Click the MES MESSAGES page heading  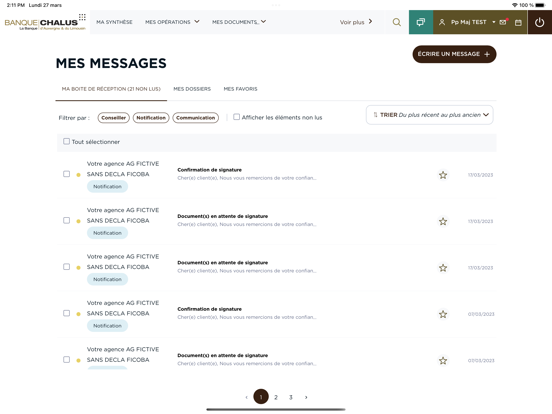111,63
